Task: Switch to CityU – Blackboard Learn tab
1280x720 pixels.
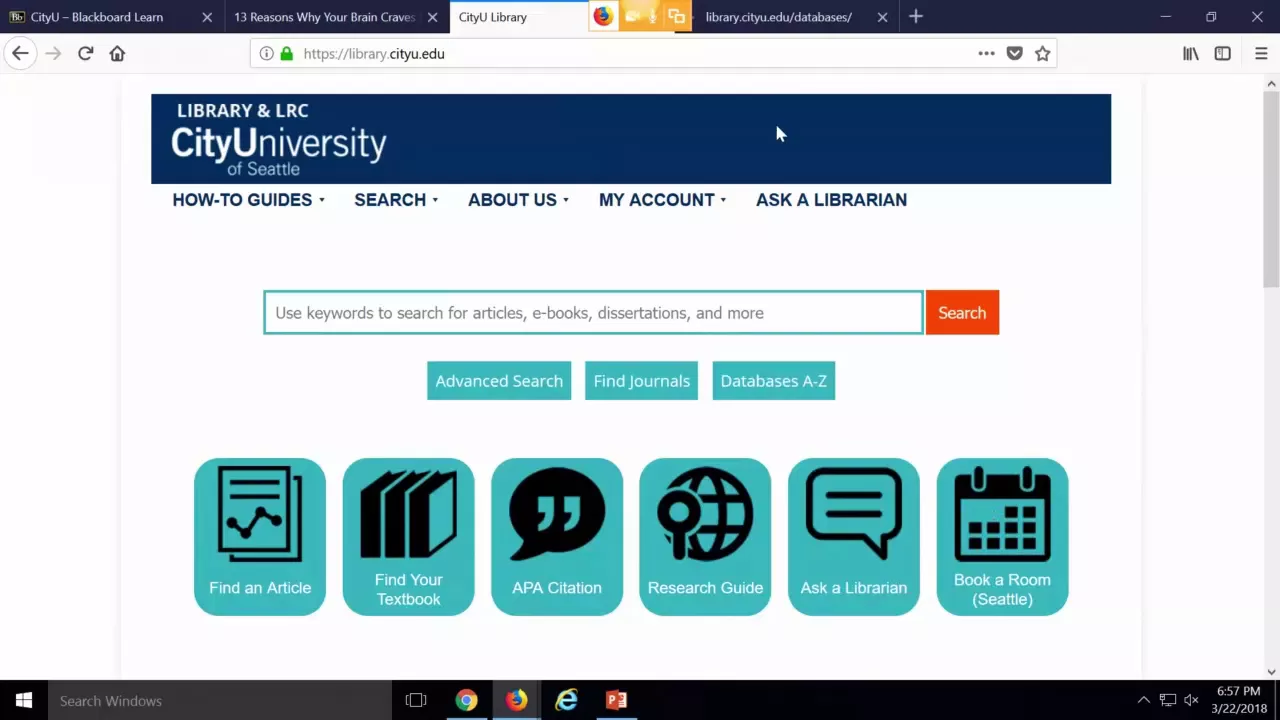Action: [110, 17]
